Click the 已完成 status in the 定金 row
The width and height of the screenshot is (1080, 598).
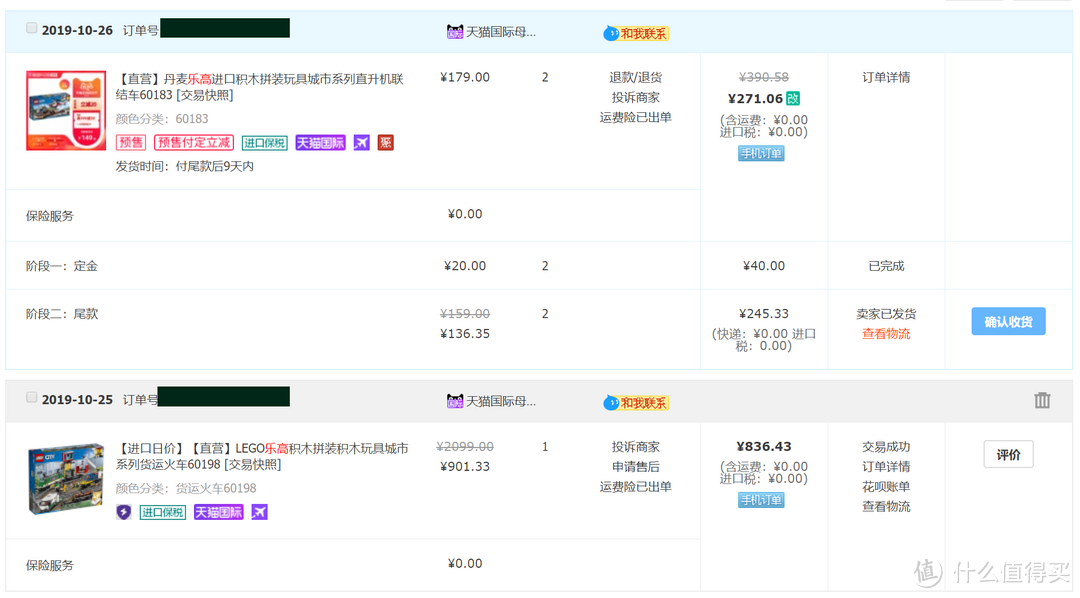coord(886,265)
